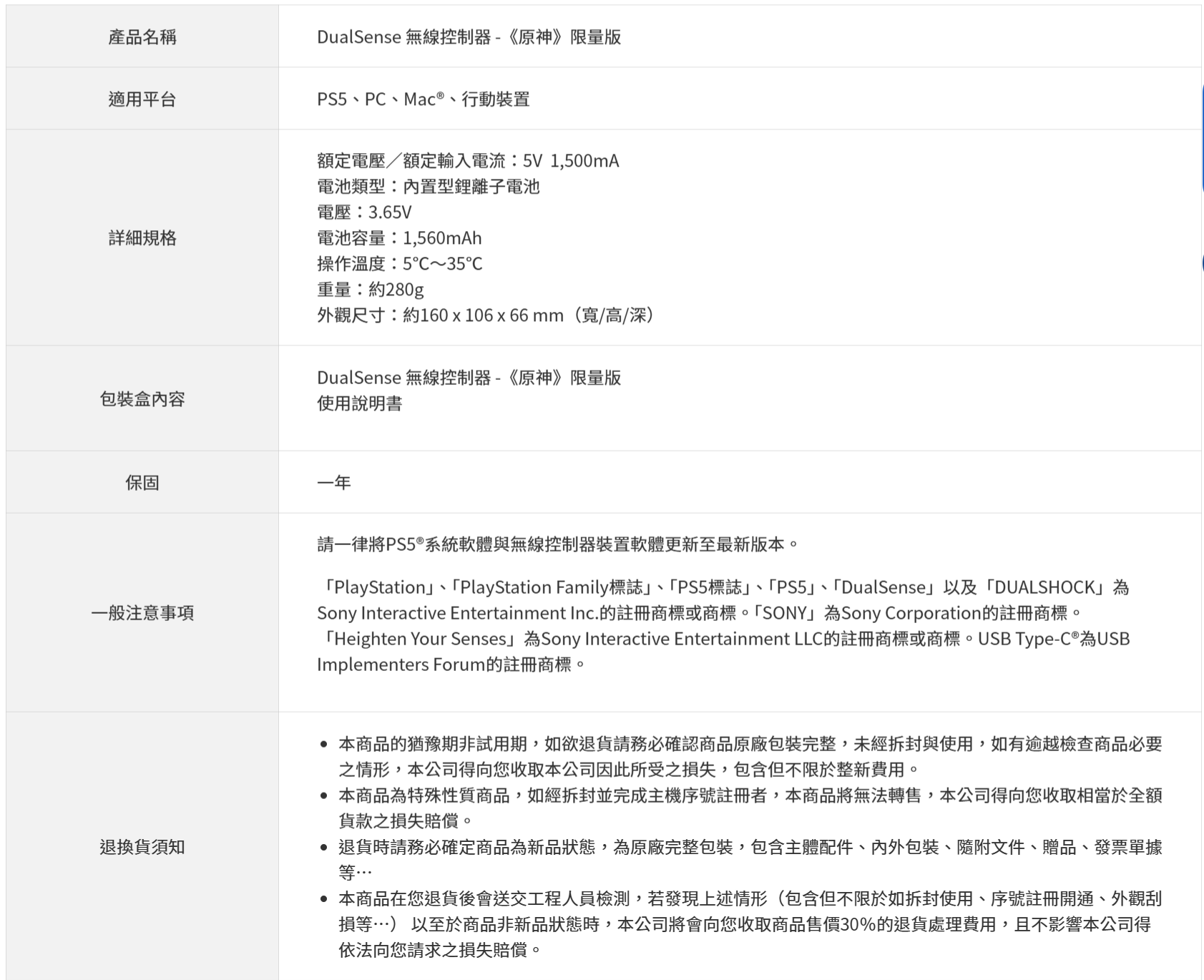Click the 重量:約280g line
The width and height of the screenshot is (1204, 980).
tap(370, 290)
